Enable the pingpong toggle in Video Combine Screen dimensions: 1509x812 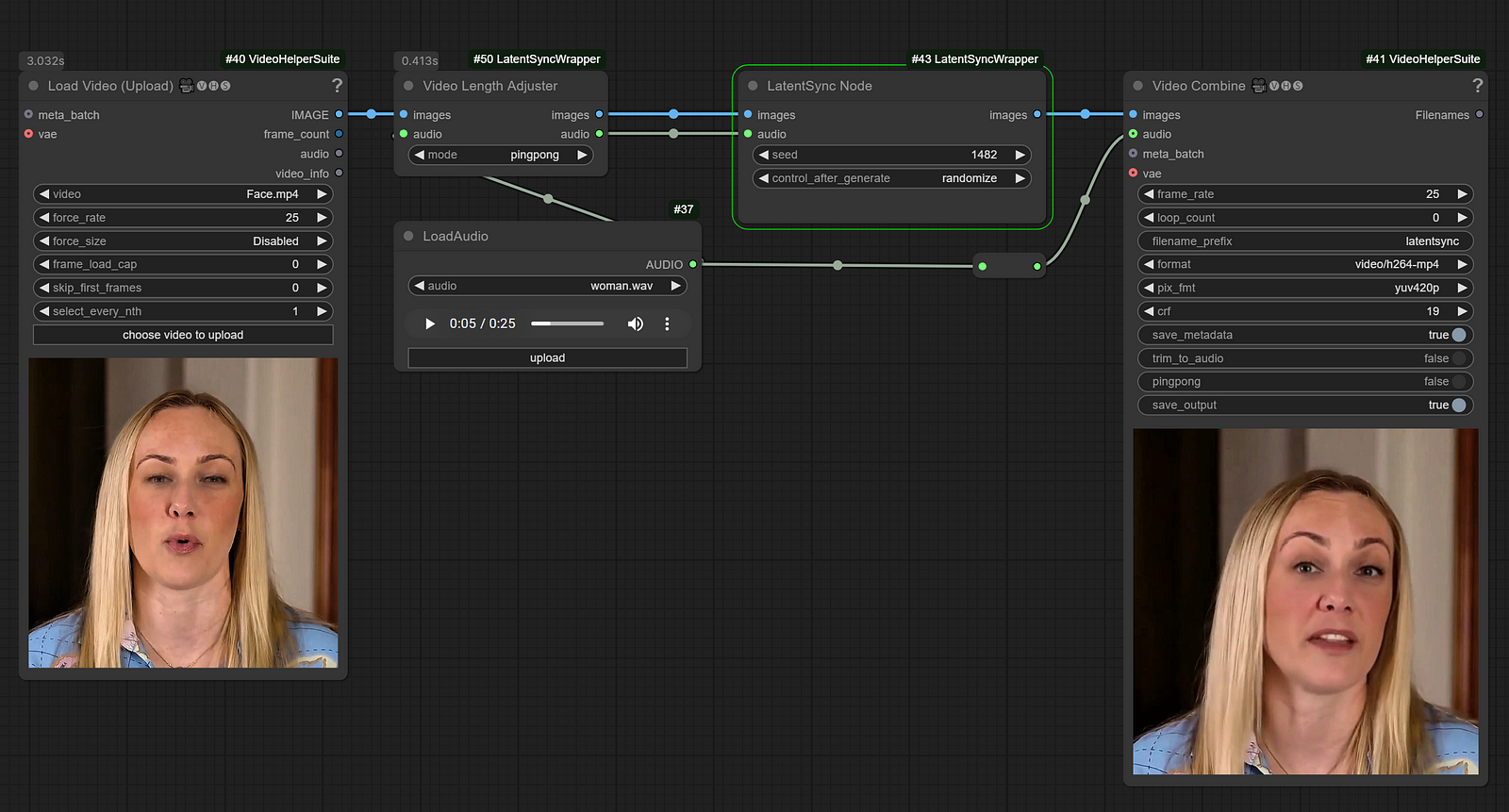(x=1458, y=382)
